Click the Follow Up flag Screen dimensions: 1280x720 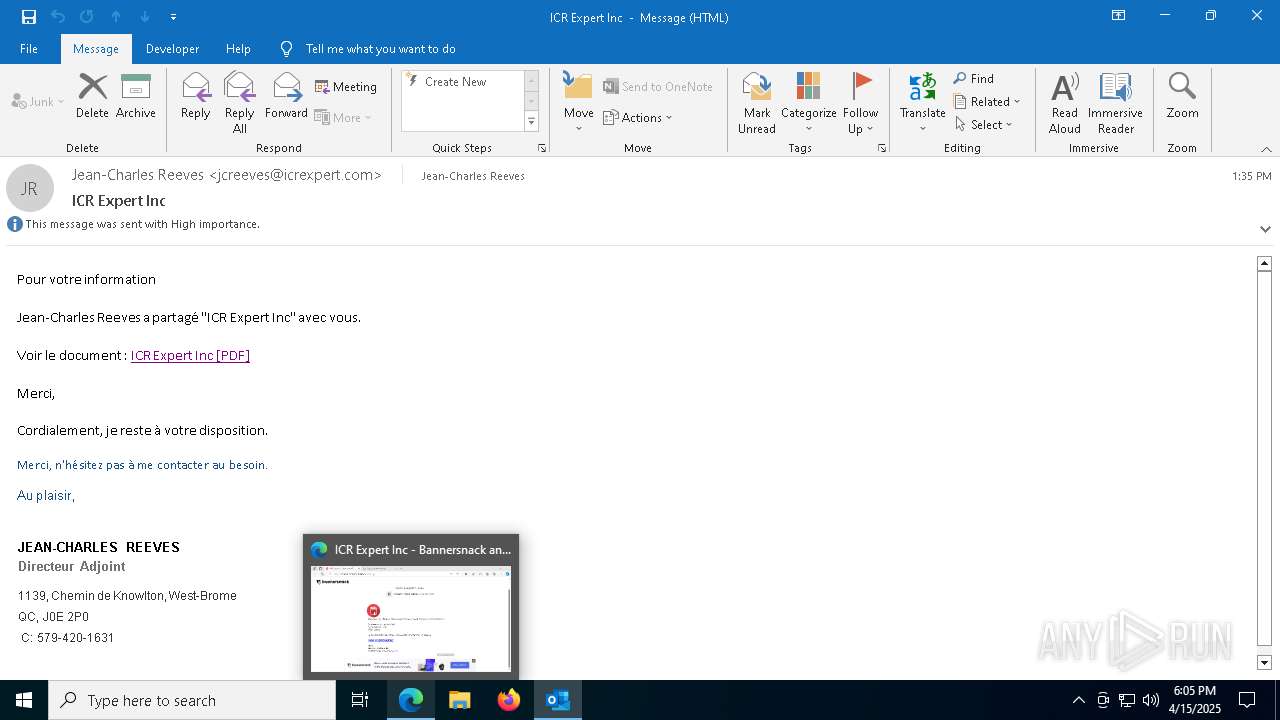pyautogui.click(x=860, y=103)
